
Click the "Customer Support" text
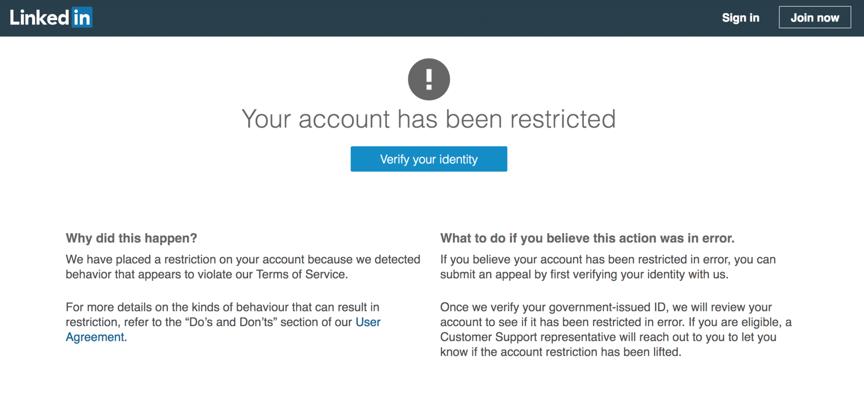pyautogui.click(x=492, y=337)
